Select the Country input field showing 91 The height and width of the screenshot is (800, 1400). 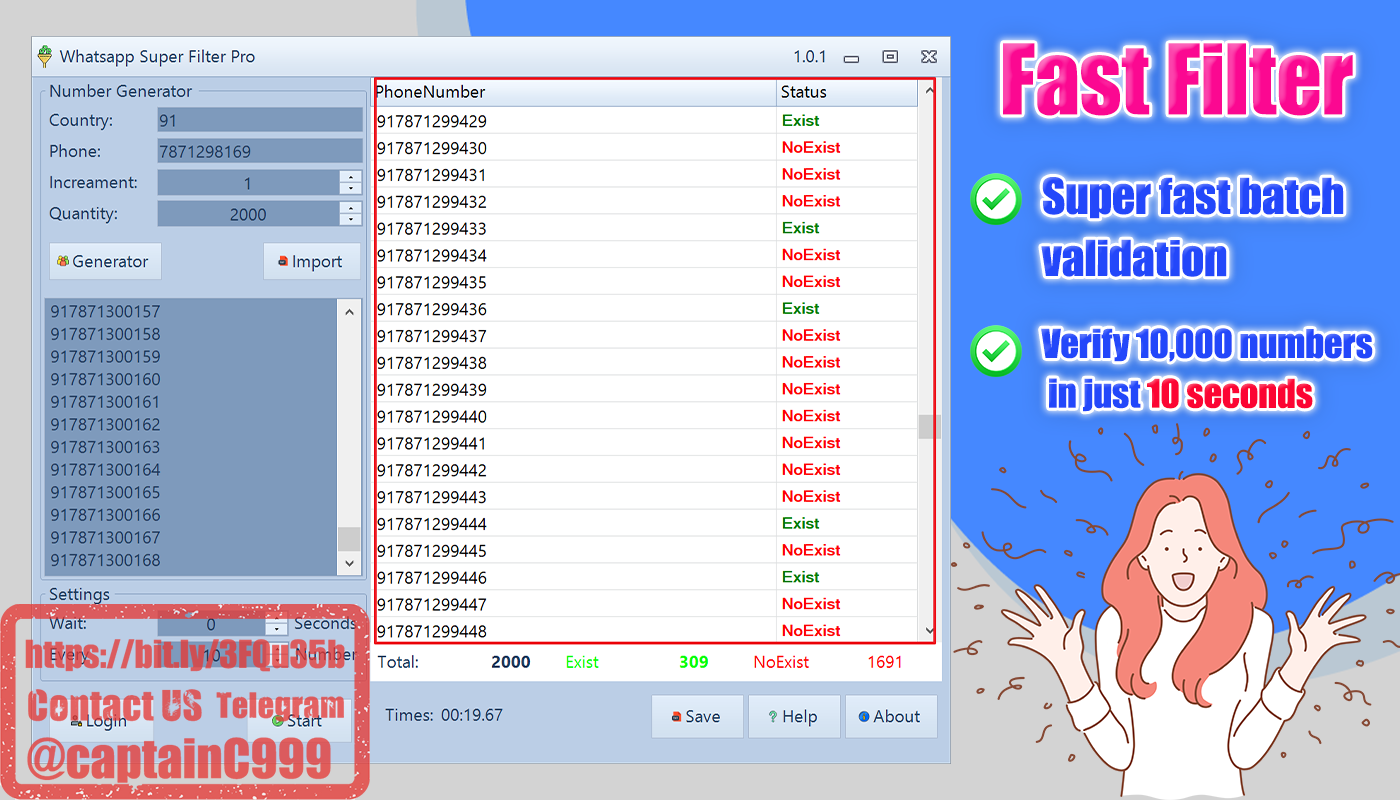[x=259, y=119]
